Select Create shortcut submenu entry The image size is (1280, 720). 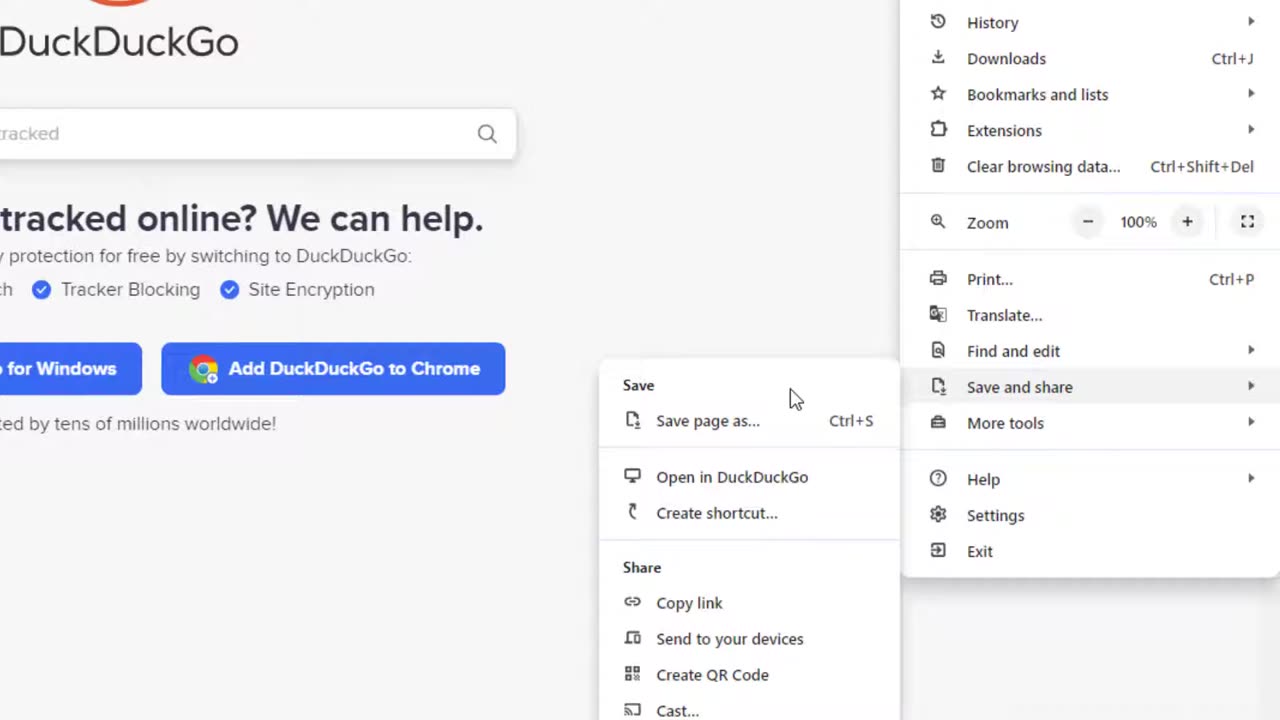(x=749, y=513)
